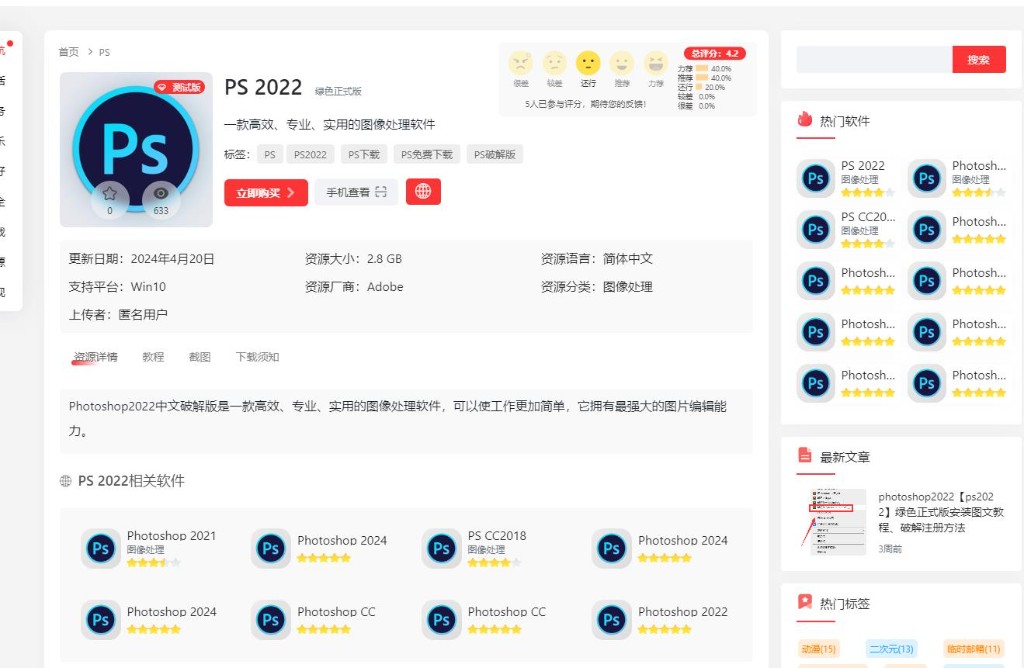This screenshot has width=1024, height=668.
Task: Click the bookmark icon beside 热门标签
Action: coord(805,601)
